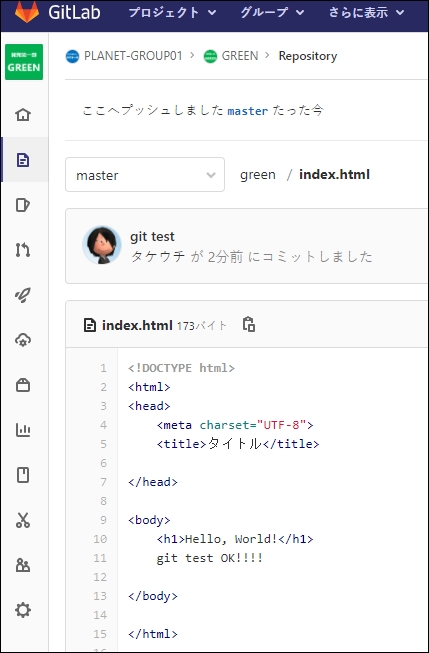Click the タケウチ author name link
The image size is (429, 653).
click(158, 257)
